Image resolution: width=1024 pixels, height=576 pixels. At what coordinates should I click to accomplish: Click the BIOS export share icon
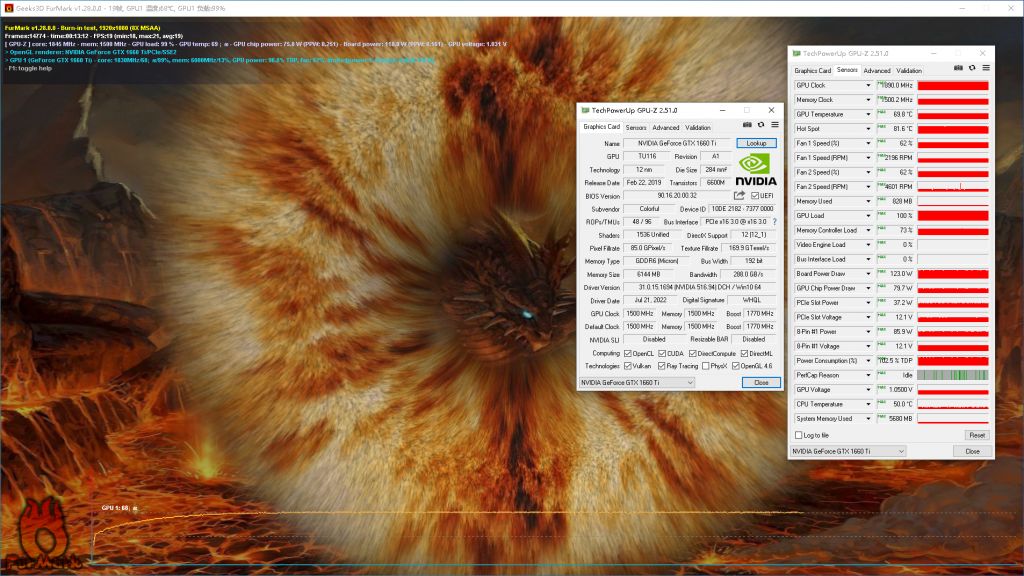(739, 195)
